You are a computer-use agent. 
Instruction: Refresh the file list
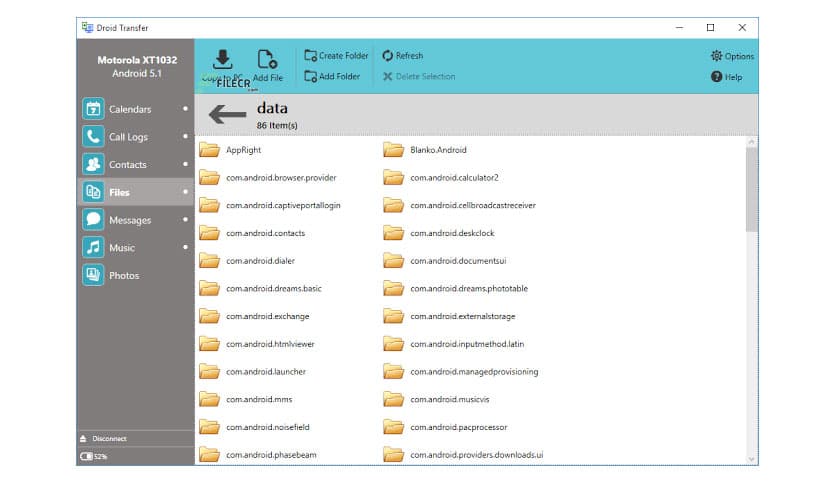(403, 55)
